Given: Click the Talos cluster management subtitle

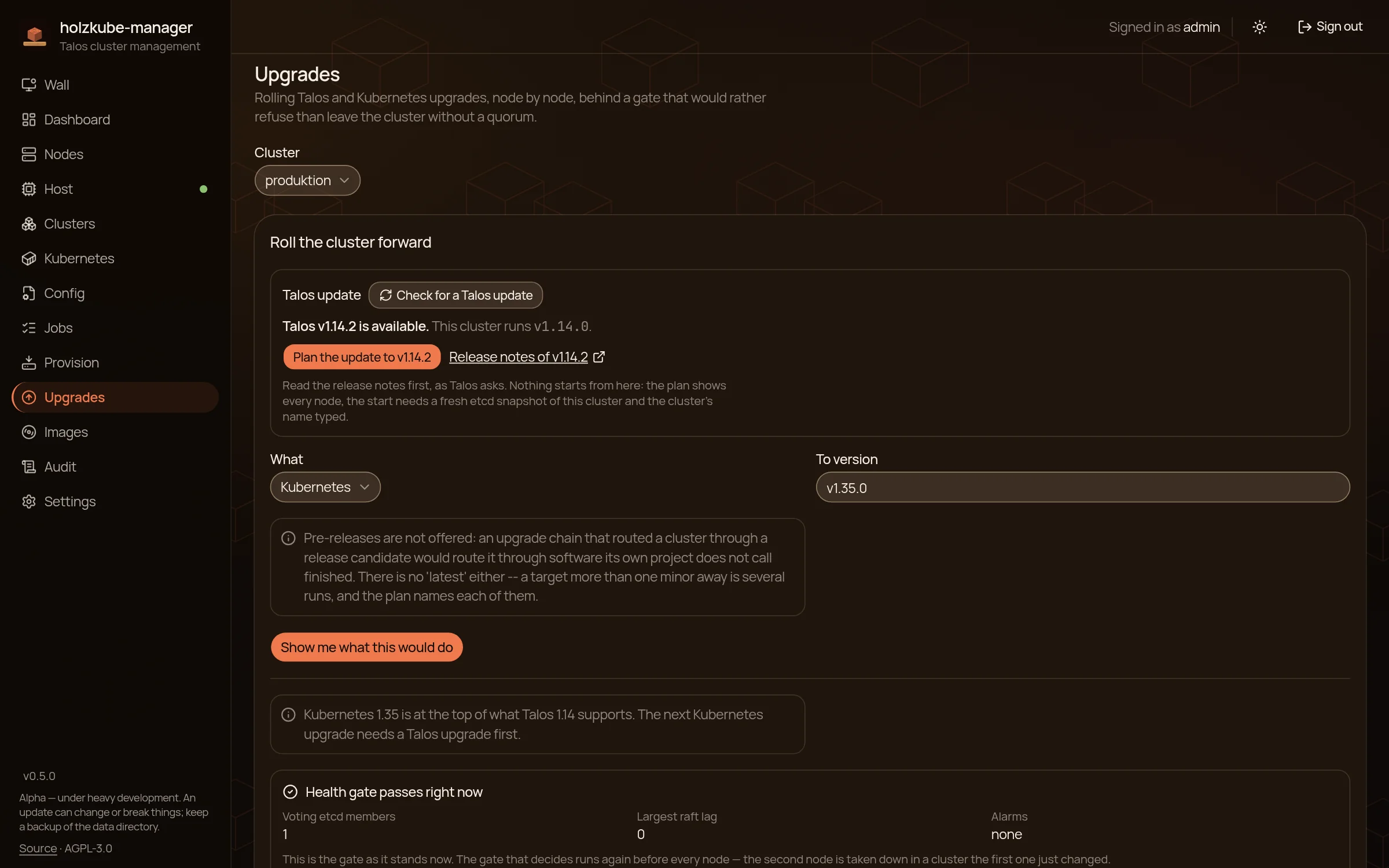Looking at the screenshot, I should [x=130, y=46].
